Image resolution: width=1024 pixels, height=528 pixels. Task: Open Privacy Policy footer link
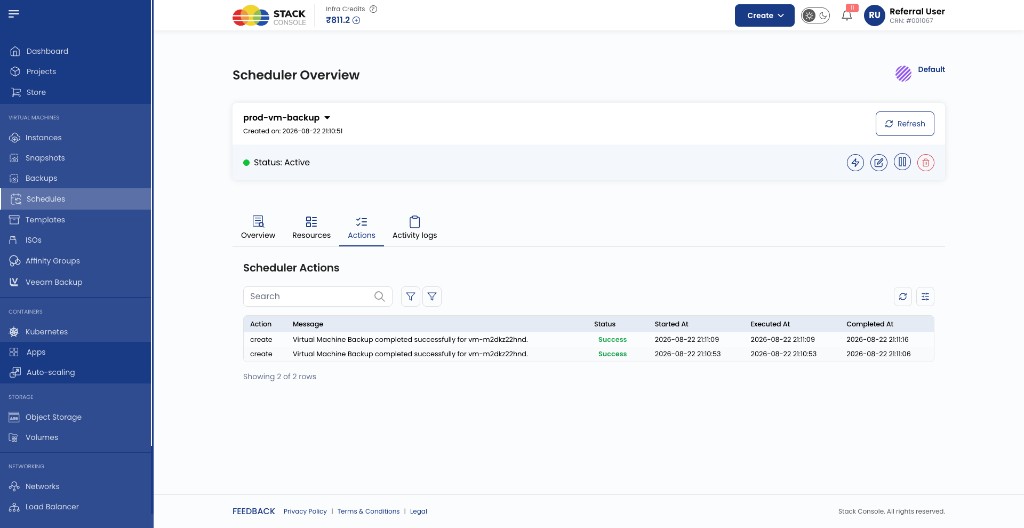[x=305, y=512]
